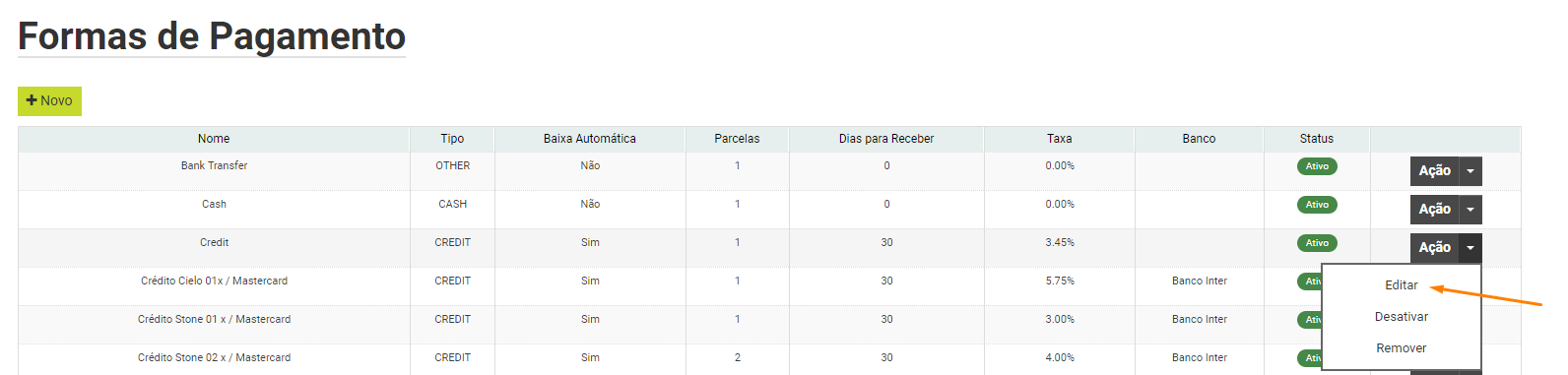Viewport: 1568px width, 375px height.
Task: Select the Crédito Cielo 01x / Mastercard row name
Action: pyautogui.click(x=214, y=281)
